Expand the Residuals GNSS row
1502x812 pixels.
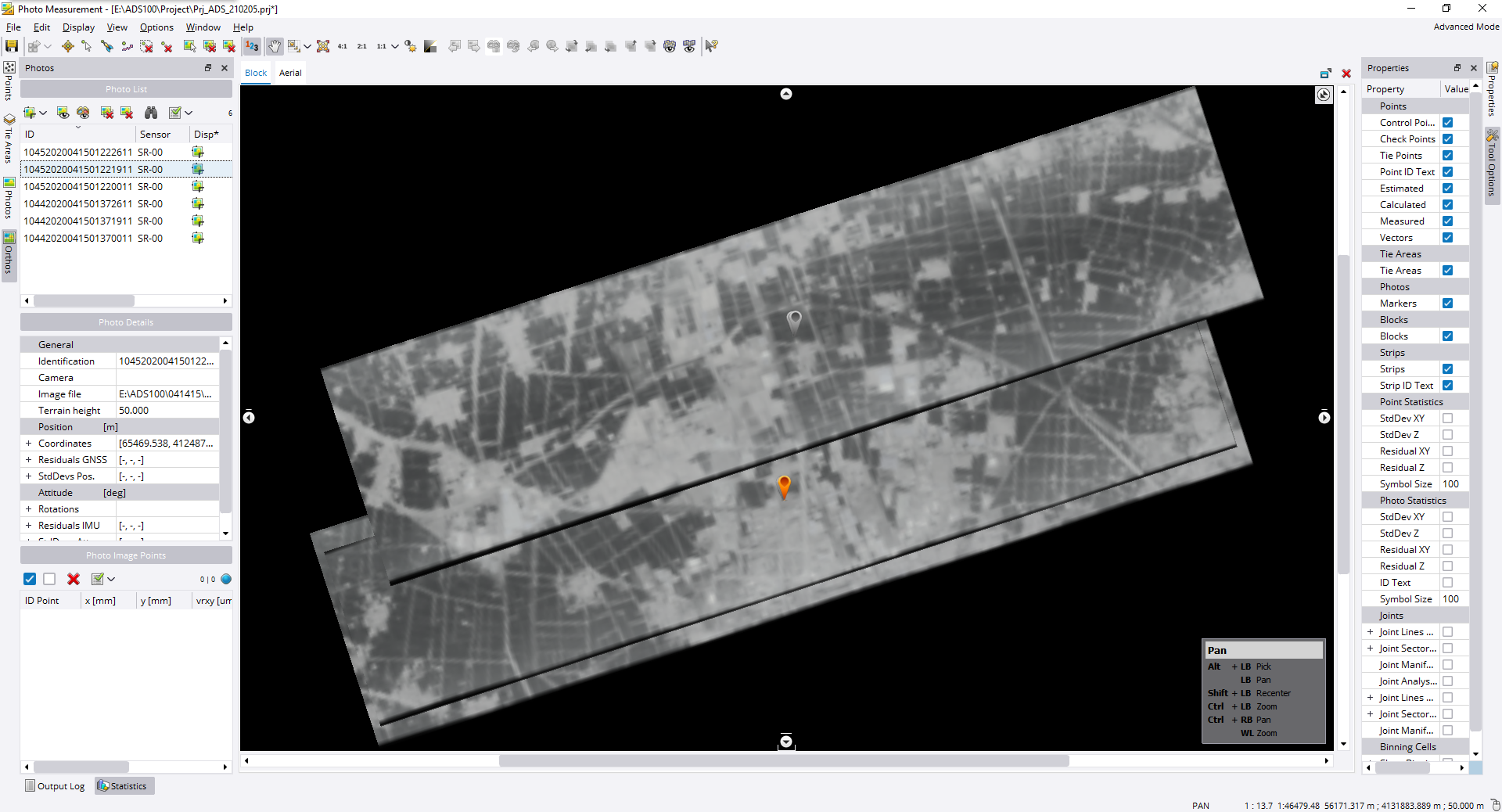29,460
